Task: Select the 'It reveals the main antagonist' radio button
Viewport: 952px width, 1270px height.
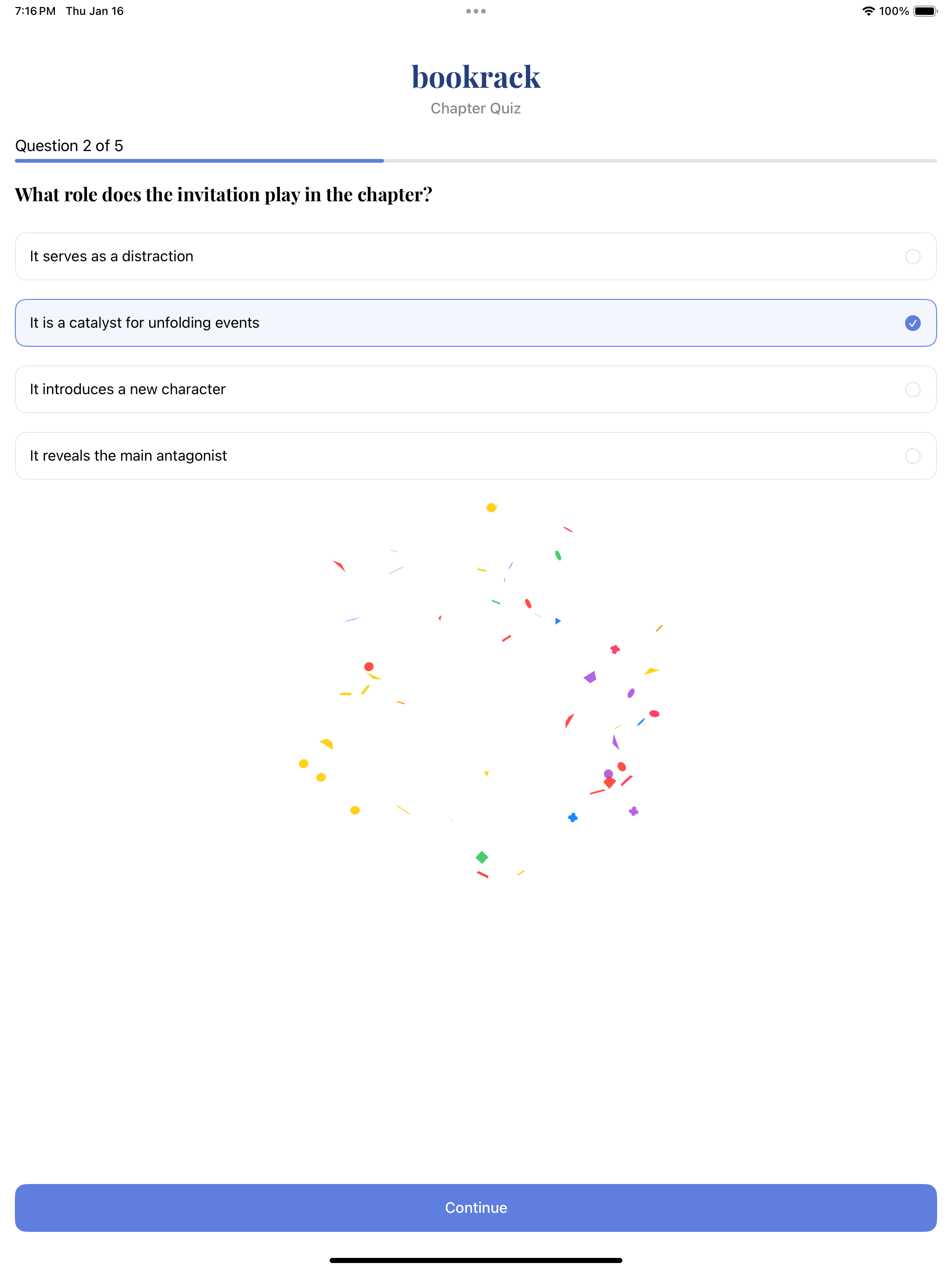Action: coord(912,456)
